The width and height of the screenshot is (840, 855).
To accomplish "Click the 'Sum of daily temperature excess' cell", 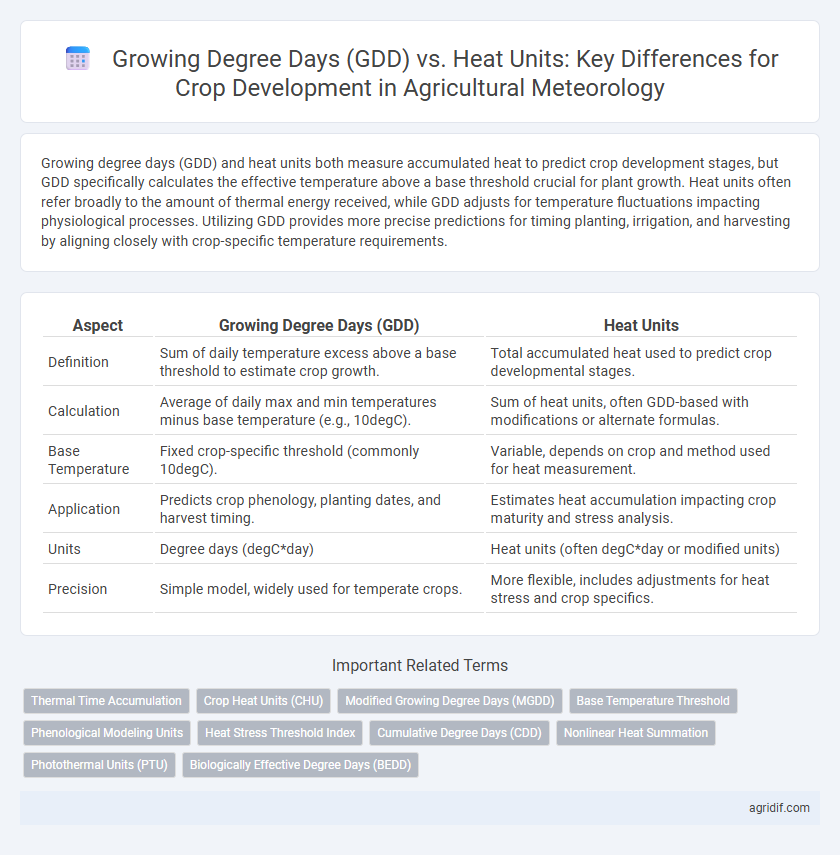I will 319,362.
